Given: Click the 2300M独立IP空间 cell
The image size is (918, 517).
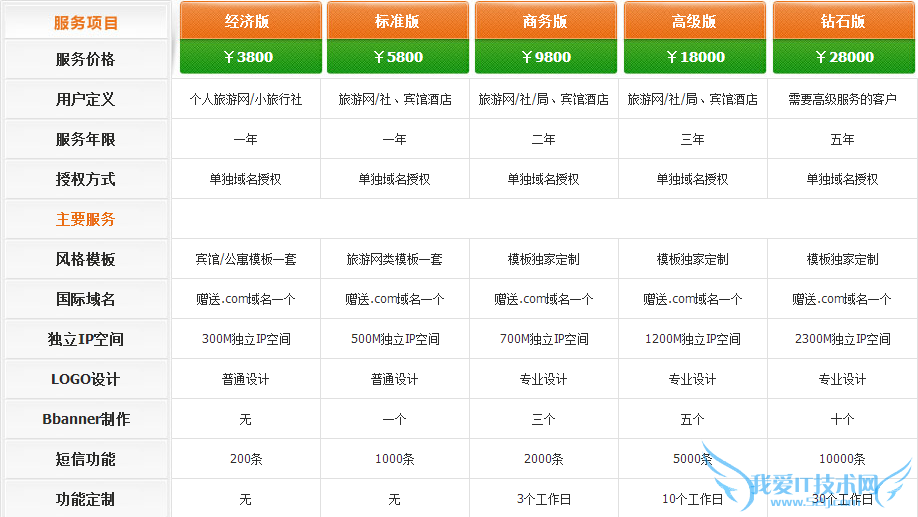Looking at the screenshot, I should (842, 339).
